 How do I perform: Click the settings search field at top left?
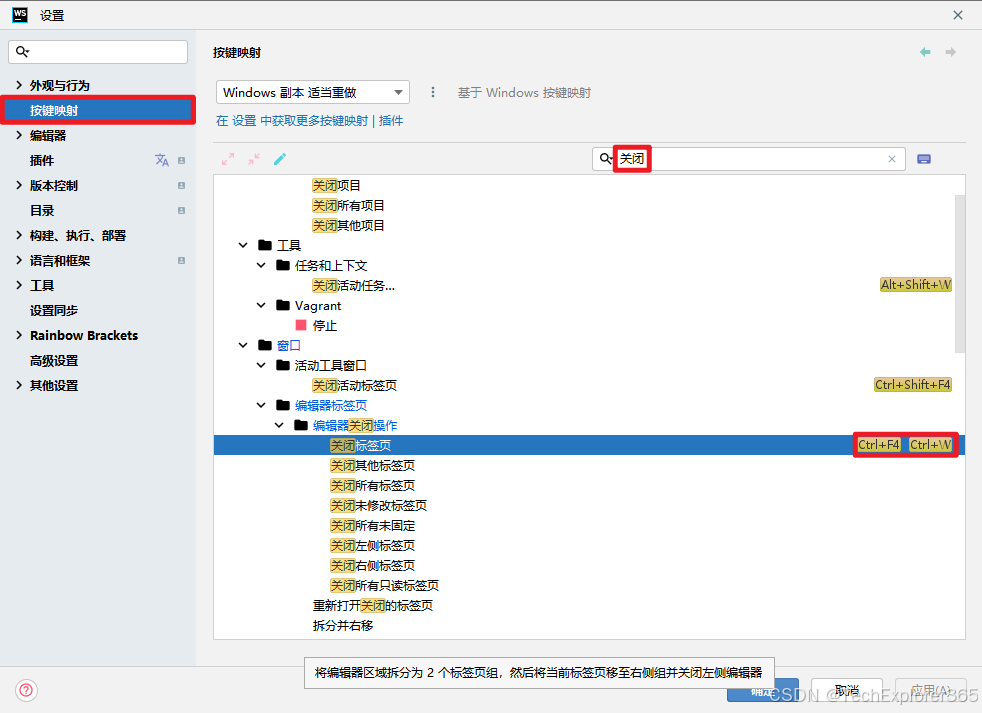tap(97, 50)
